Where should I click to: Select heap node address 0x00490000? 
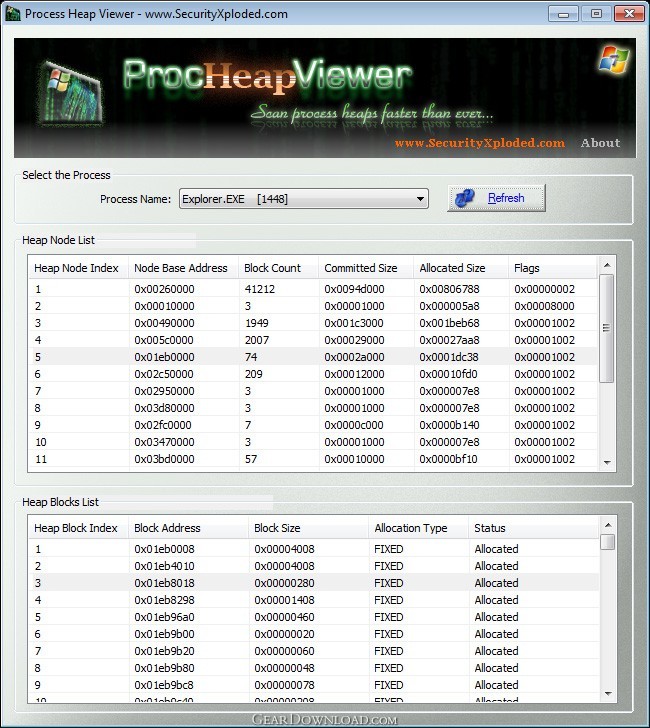point(164,323)
